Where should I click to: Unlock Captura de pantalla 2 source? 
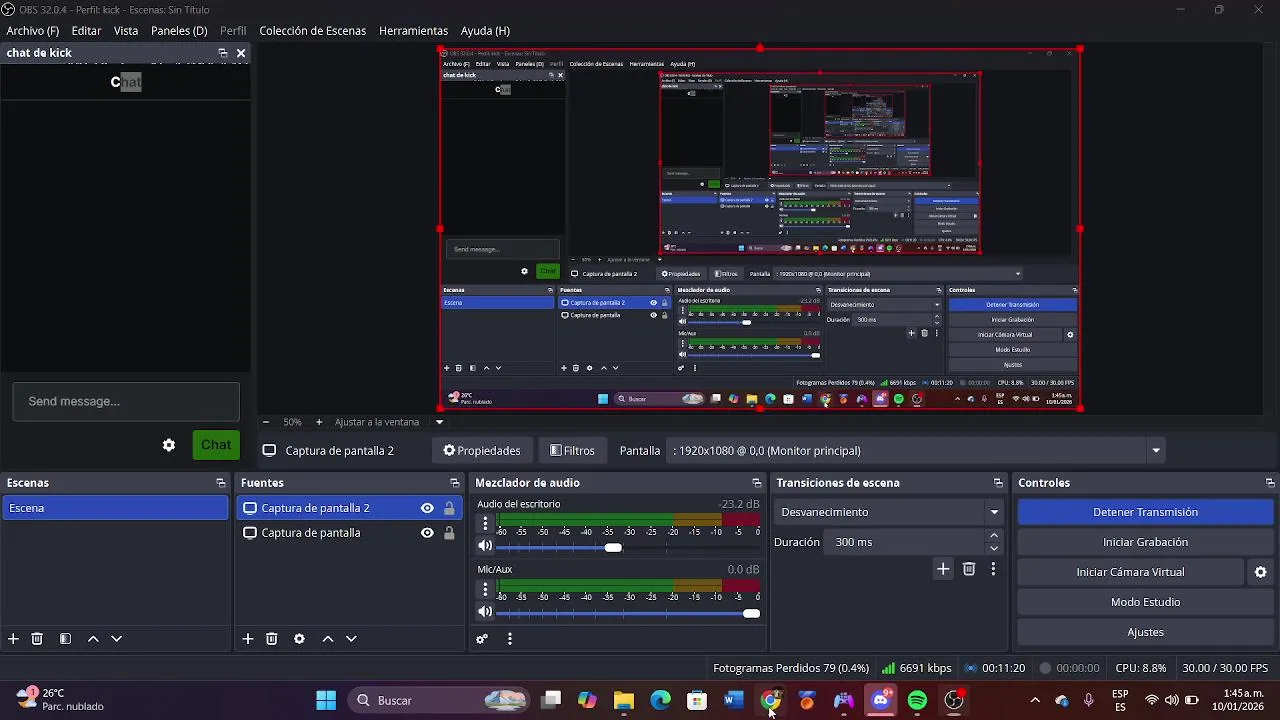449,508
